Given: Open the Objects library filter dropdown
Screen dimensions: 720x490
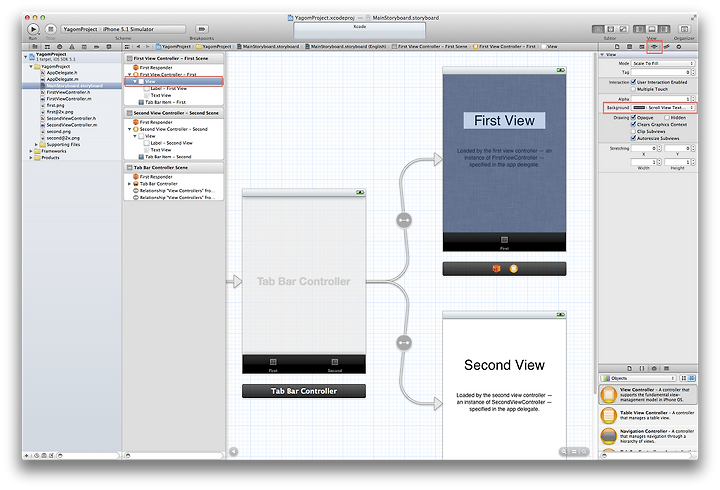Looking at the screenshot, I should click(x=638, y=378).
